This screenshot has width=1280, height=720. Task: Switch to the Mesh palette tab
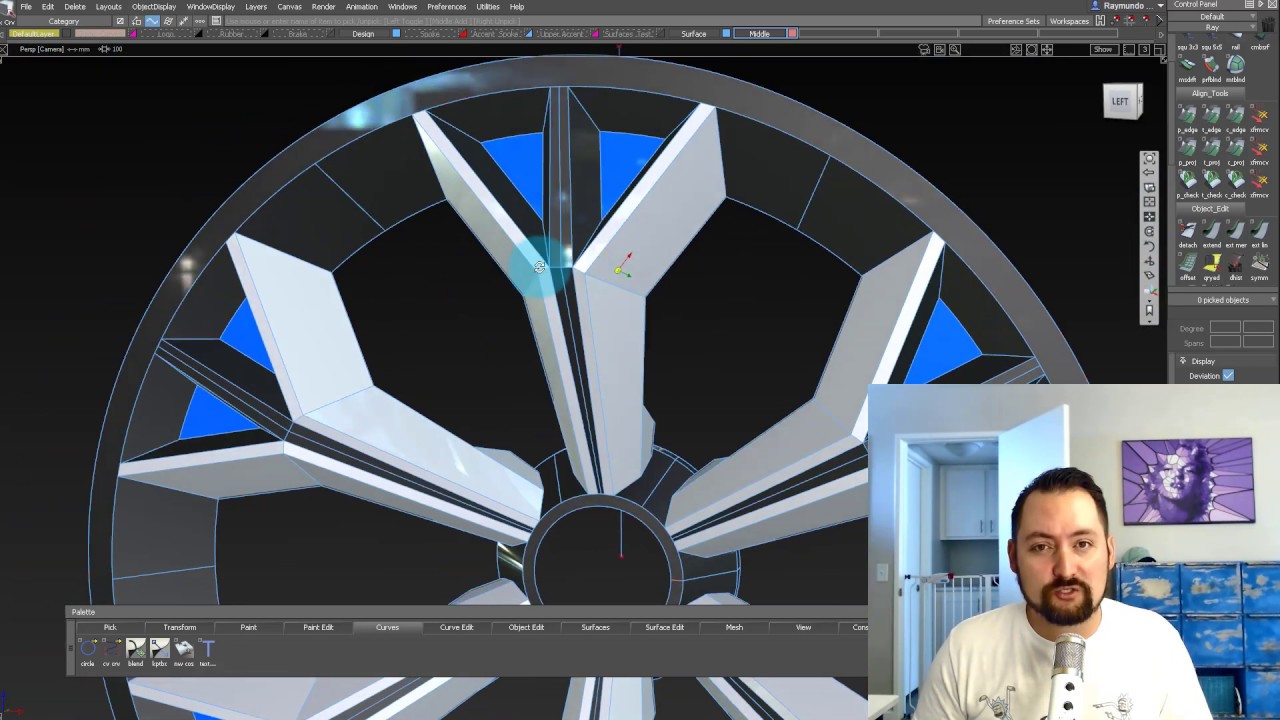(734, 627)
